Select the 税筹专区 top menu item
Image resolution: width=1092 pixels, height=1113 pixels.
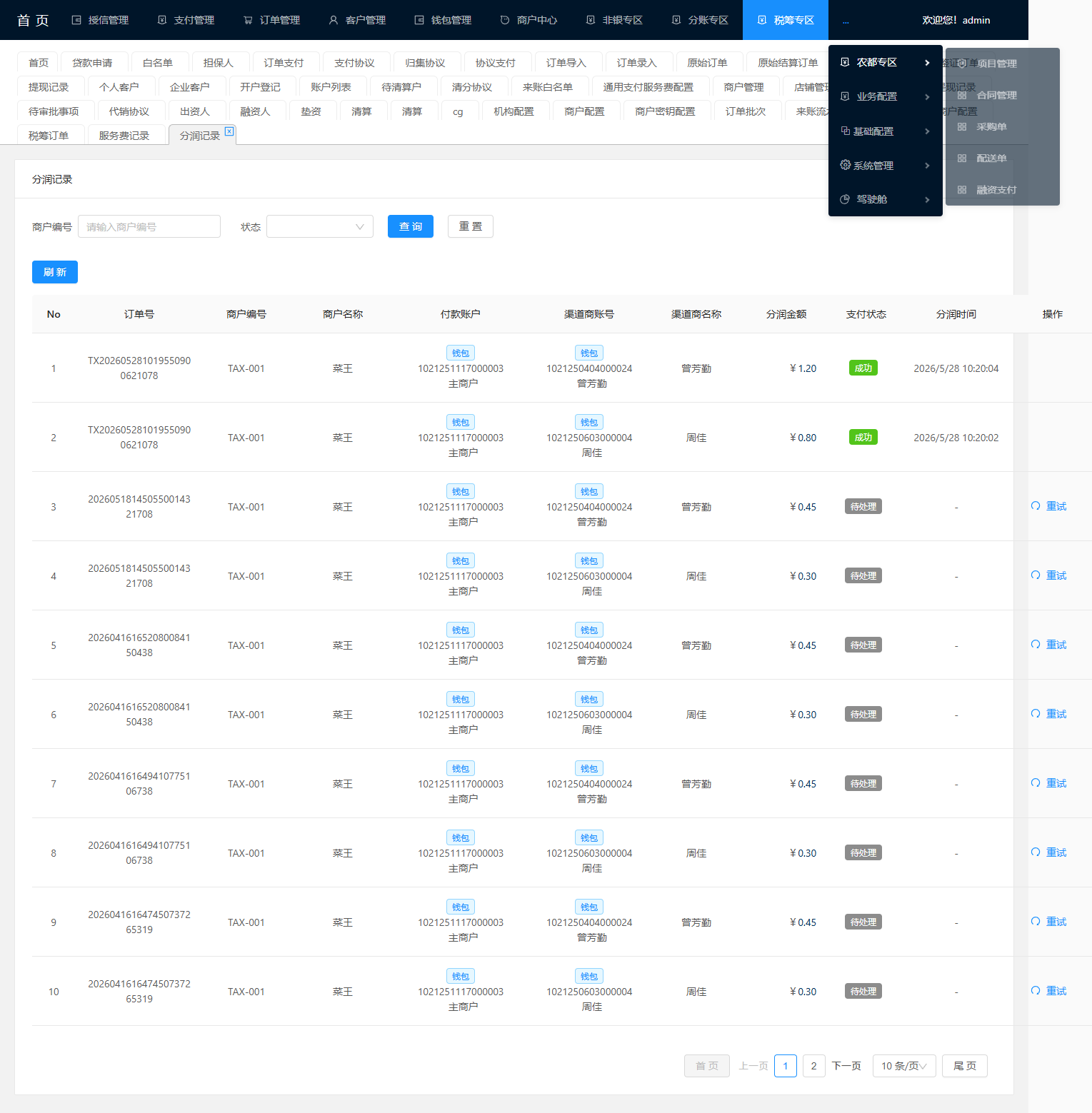(x=786, y=20)
